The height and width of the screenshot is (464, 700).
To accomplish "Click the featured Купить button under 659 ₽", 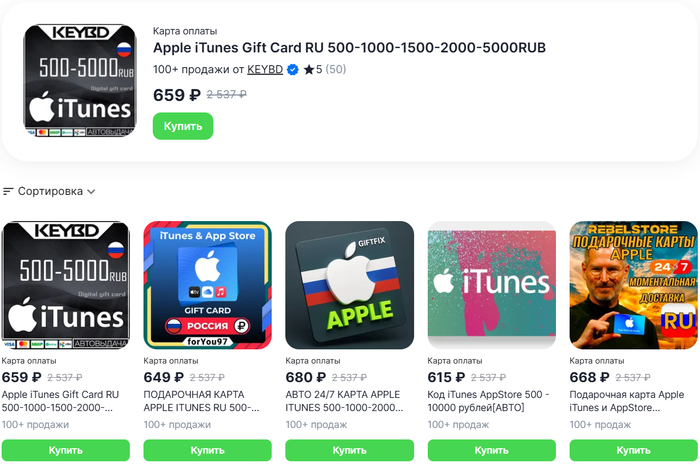I will [183, 126].
